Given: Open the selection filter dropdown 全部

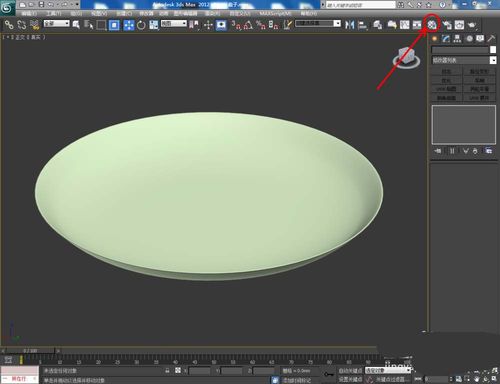Looking at the screenshot, I should tap(57, 23).
